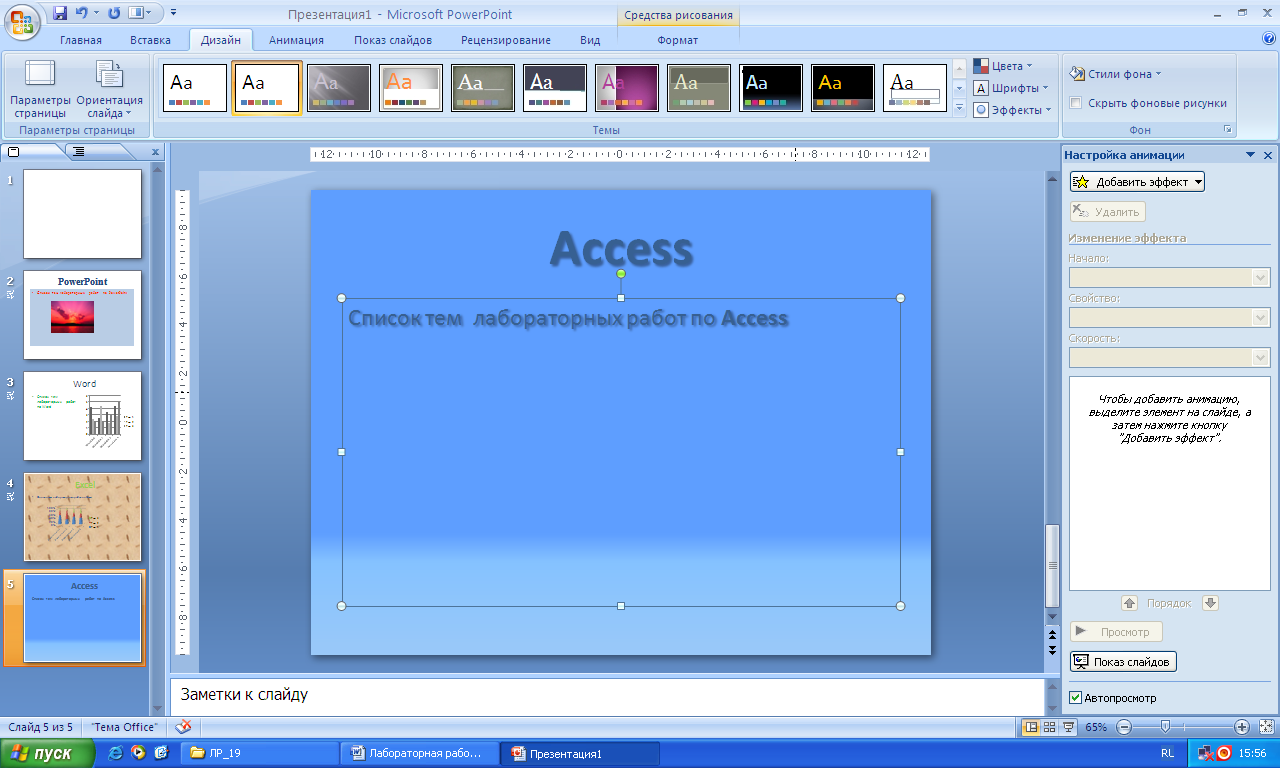The width and height of the screenshot is (1280, 768).
Task: Close the slide thumbnails pane
Action: coord(155,152)
